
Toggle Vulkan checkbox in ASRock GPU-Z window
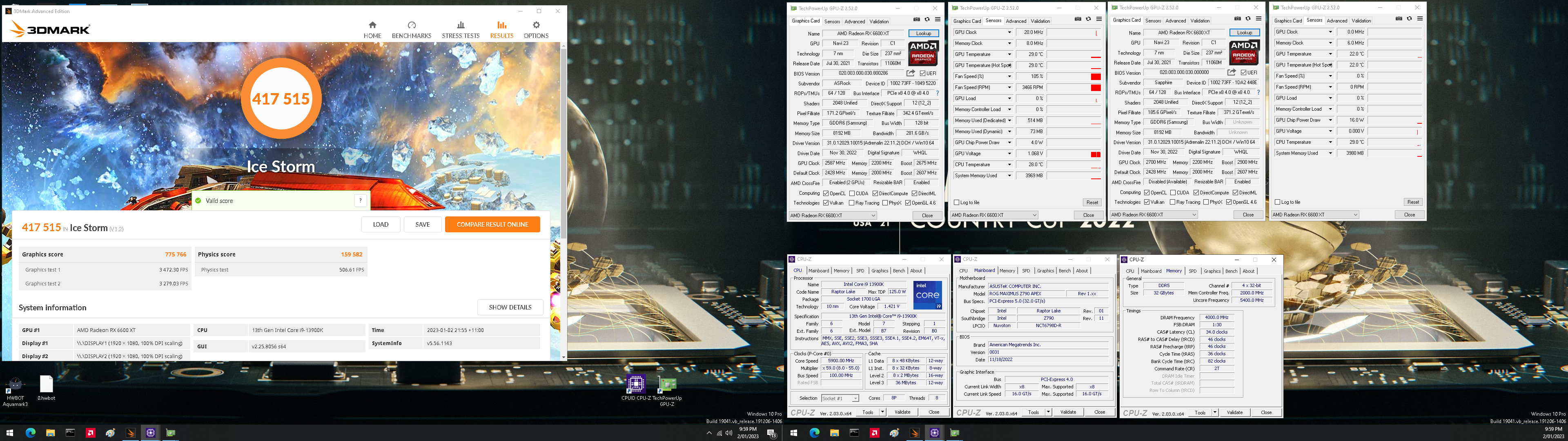point(826,203)
